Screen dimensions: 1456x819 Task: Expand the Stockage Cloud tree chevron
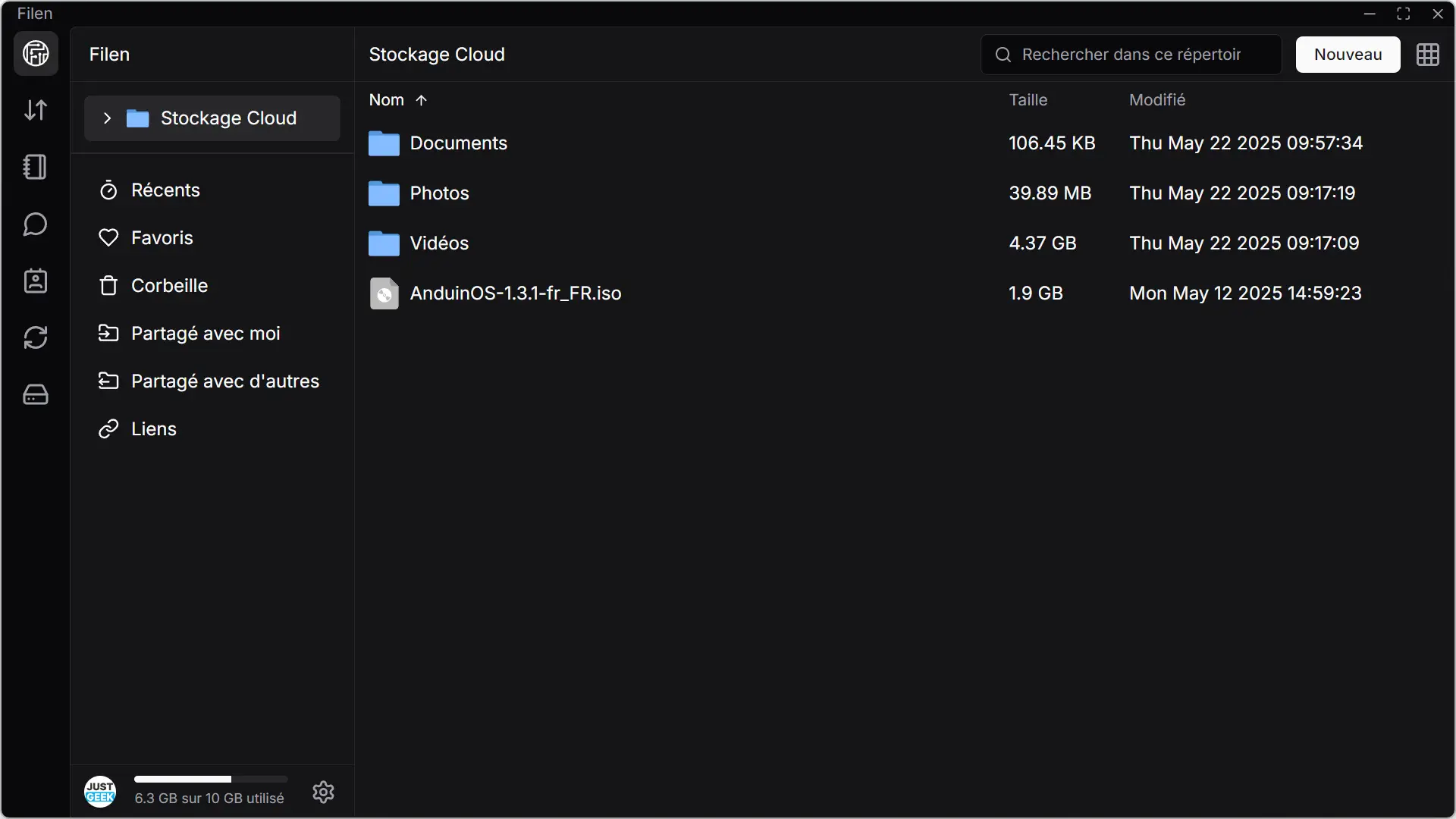coord(107,118)
